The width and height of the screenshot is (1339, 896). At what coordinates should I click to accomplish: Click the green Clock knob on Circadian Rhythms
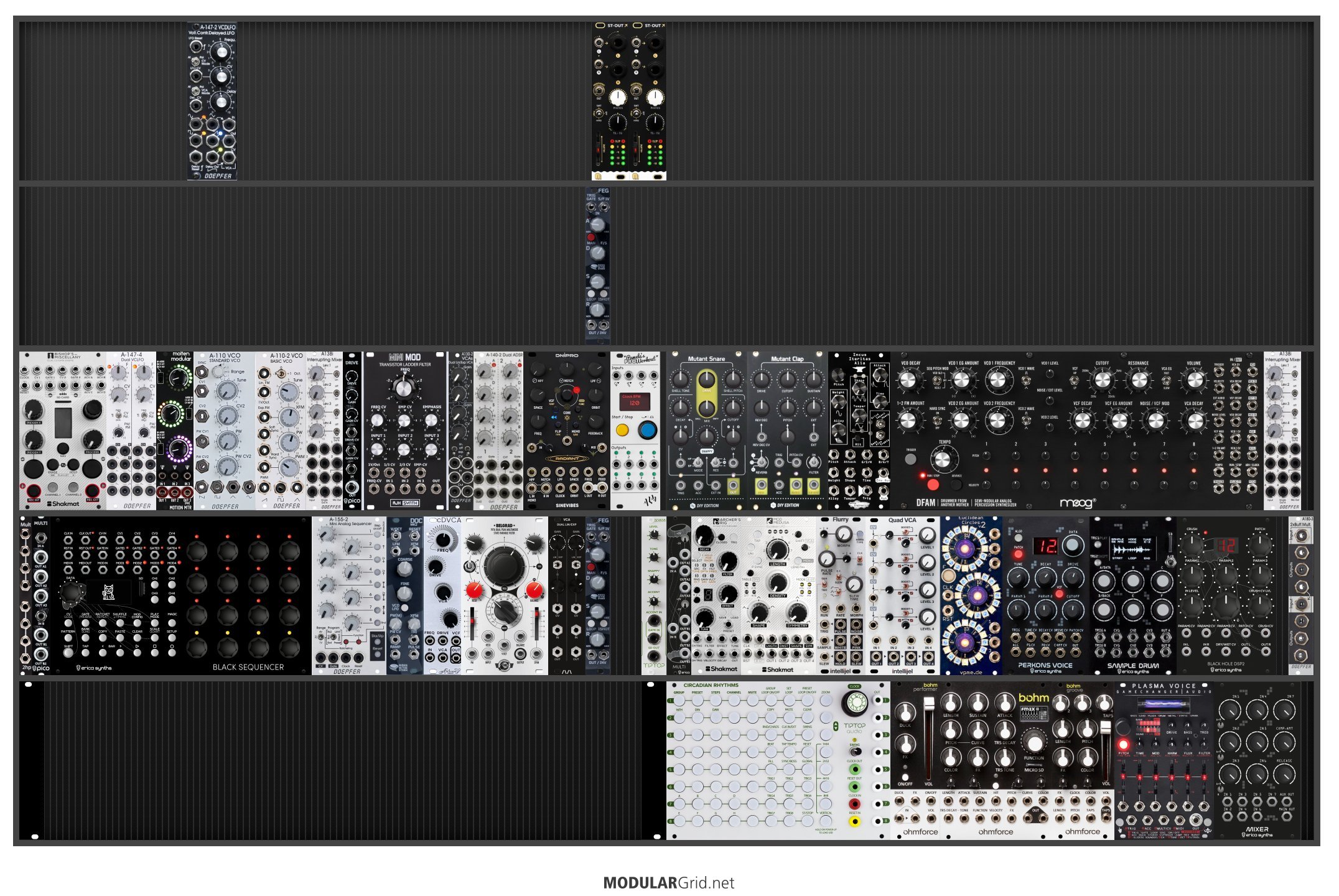pos(855,703)
